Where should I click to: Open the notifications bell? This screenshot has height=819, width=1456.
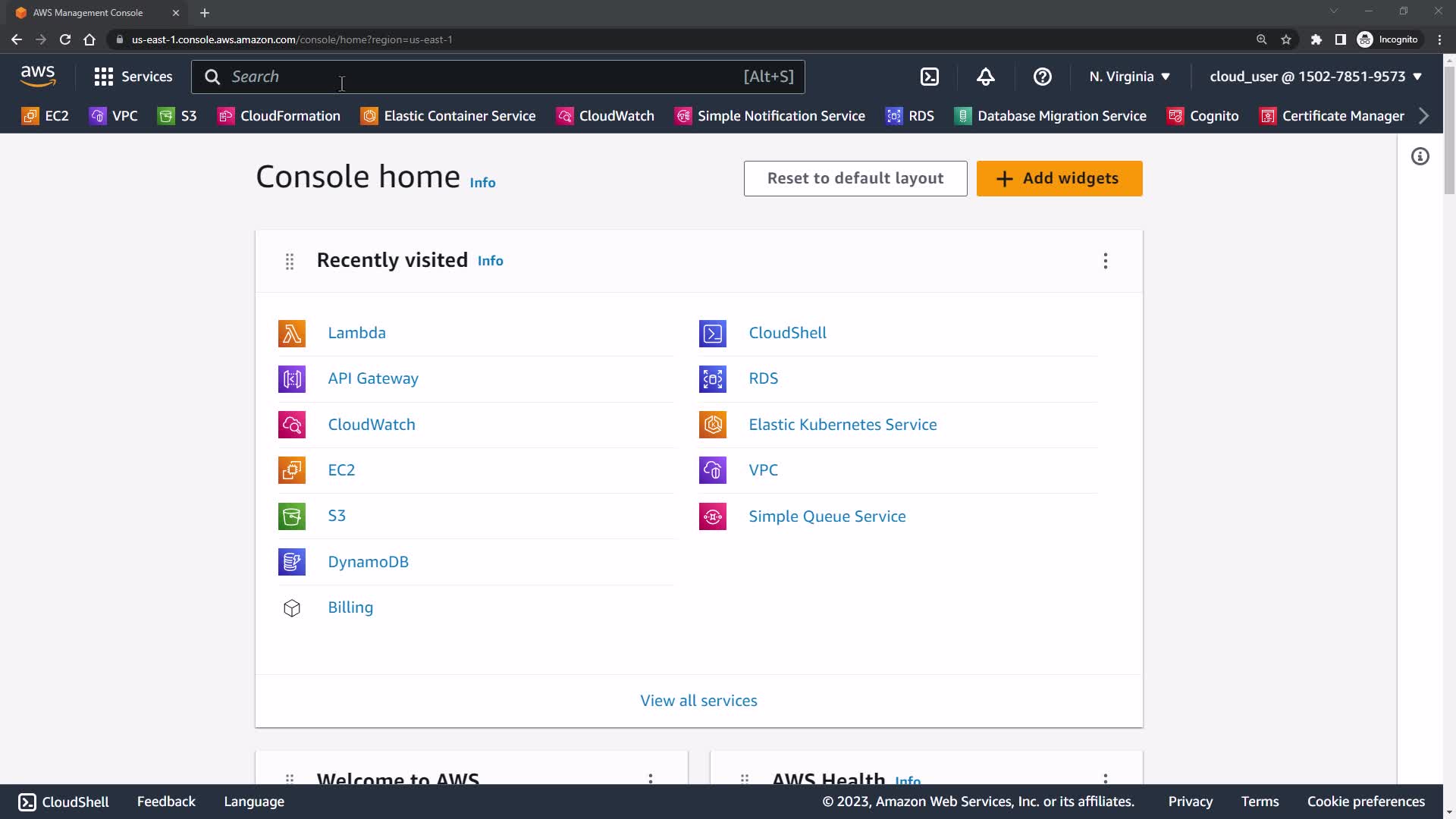click(985, 77)
